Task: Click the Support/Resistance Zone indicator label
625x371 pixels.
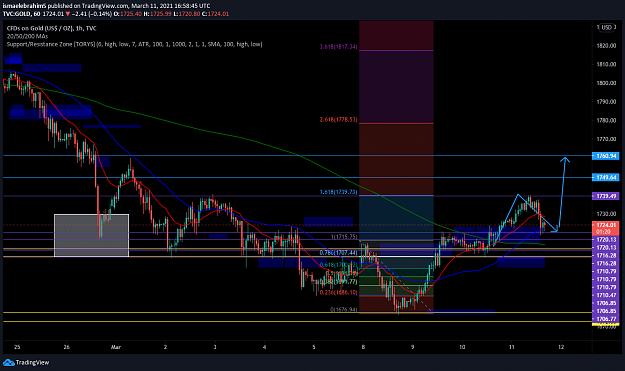Action: [x=134, y=44]
